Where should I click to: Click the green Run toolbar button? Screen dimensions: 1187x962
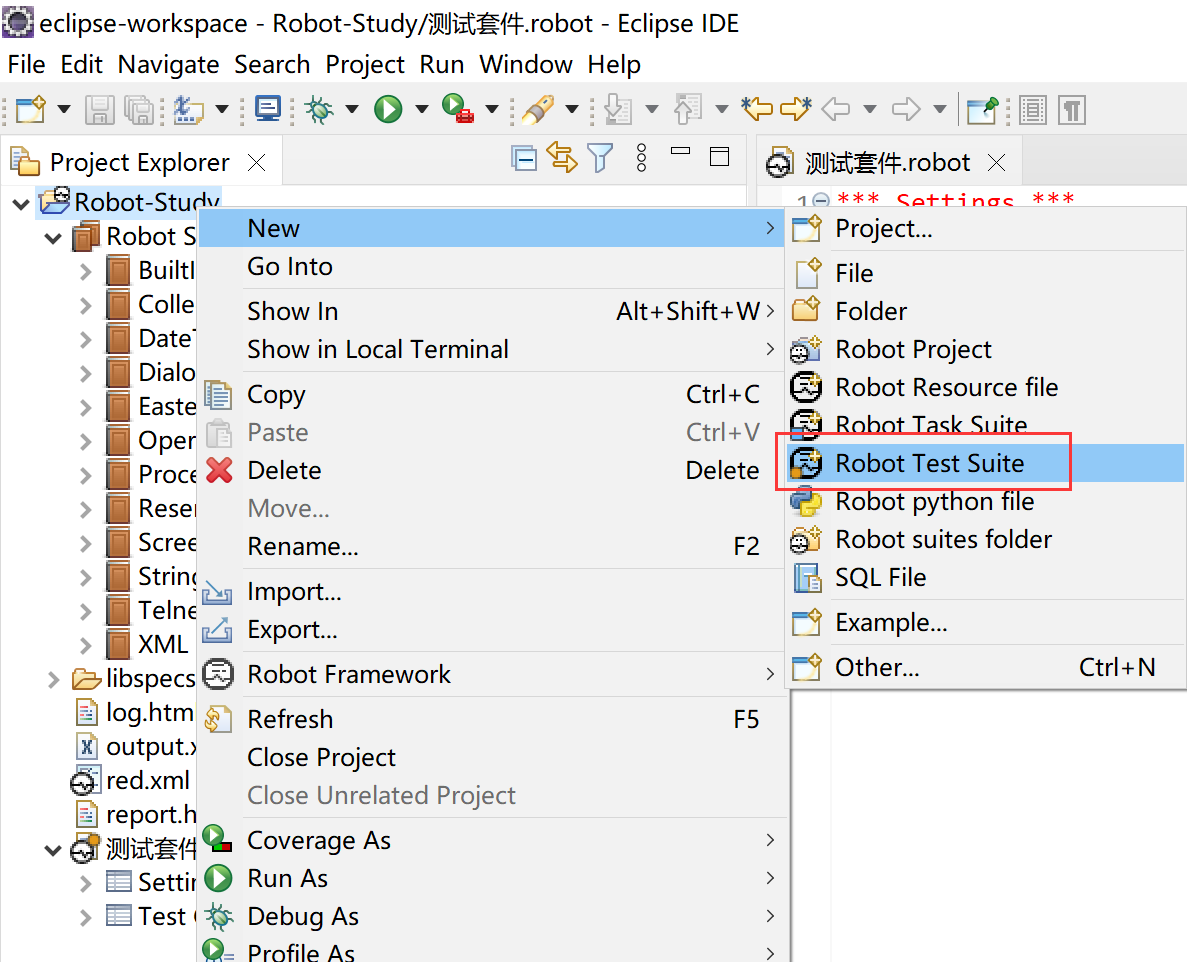pyautogui.click(x=388, y=110)
